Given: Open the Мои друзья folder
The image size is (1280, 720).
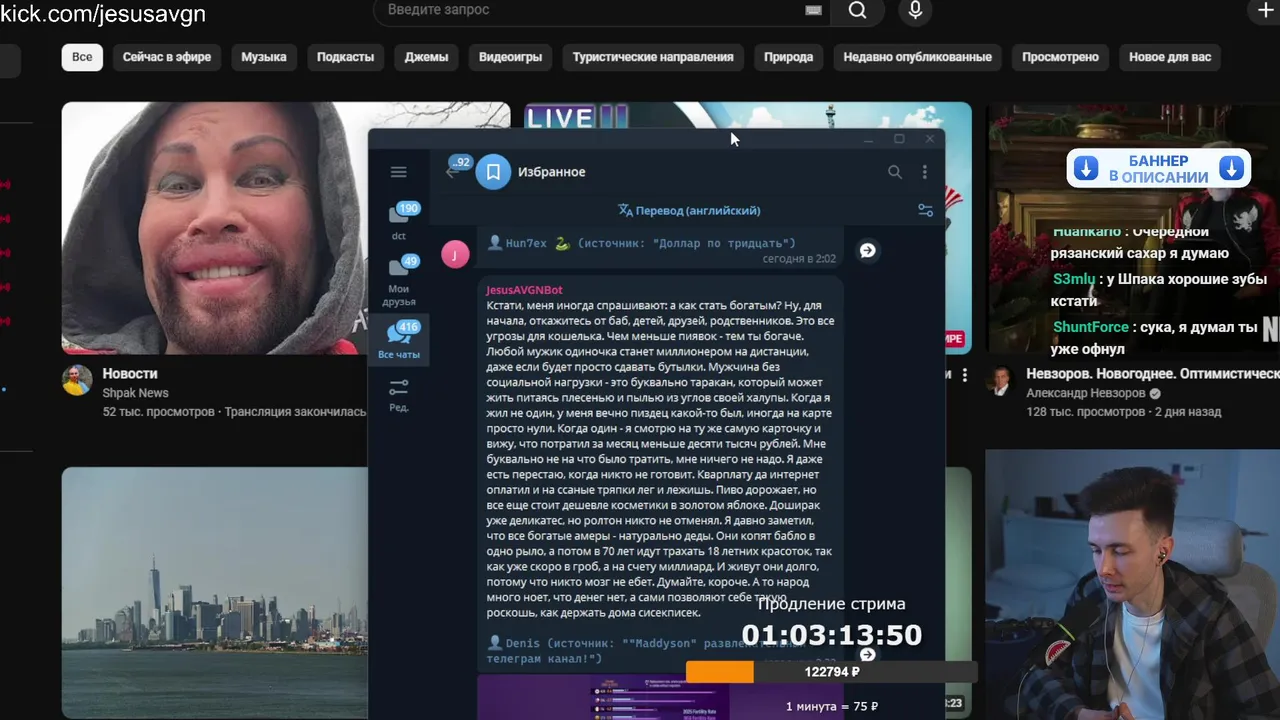Looking at the screenshot, I should coord(399,281).
